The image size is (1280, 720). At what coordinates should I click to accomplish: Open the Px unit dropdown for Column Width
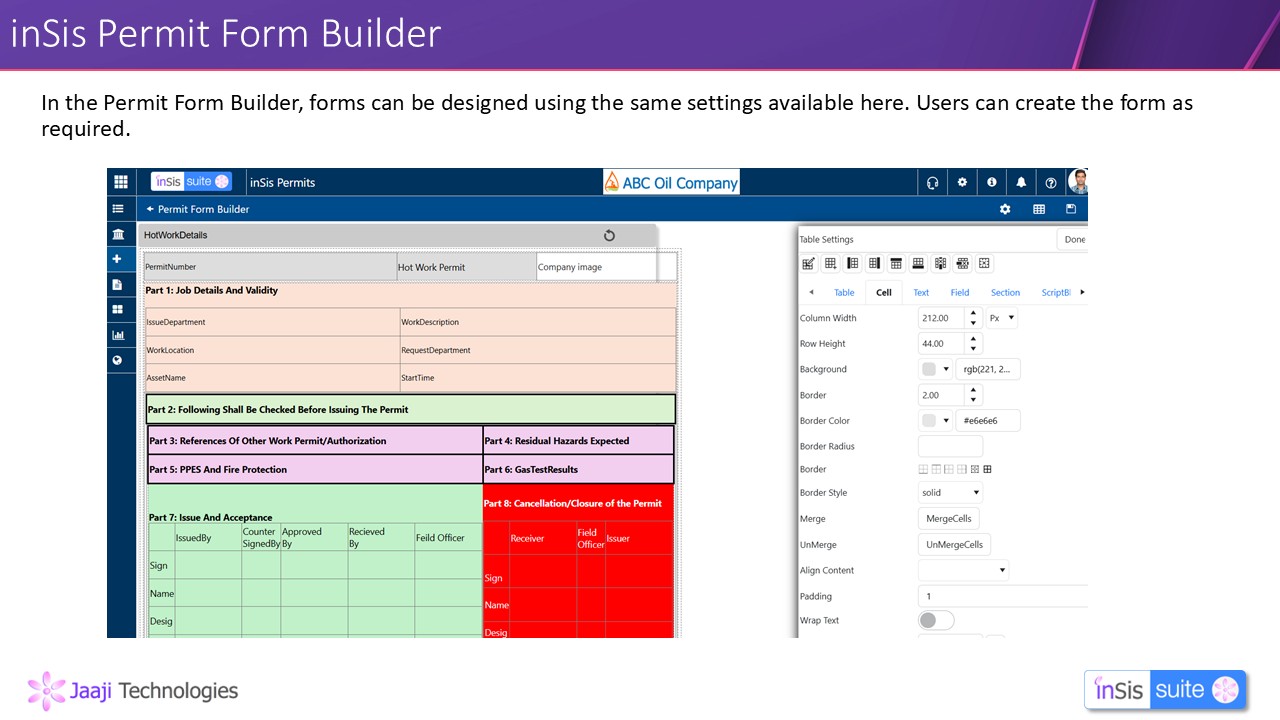1001,318
